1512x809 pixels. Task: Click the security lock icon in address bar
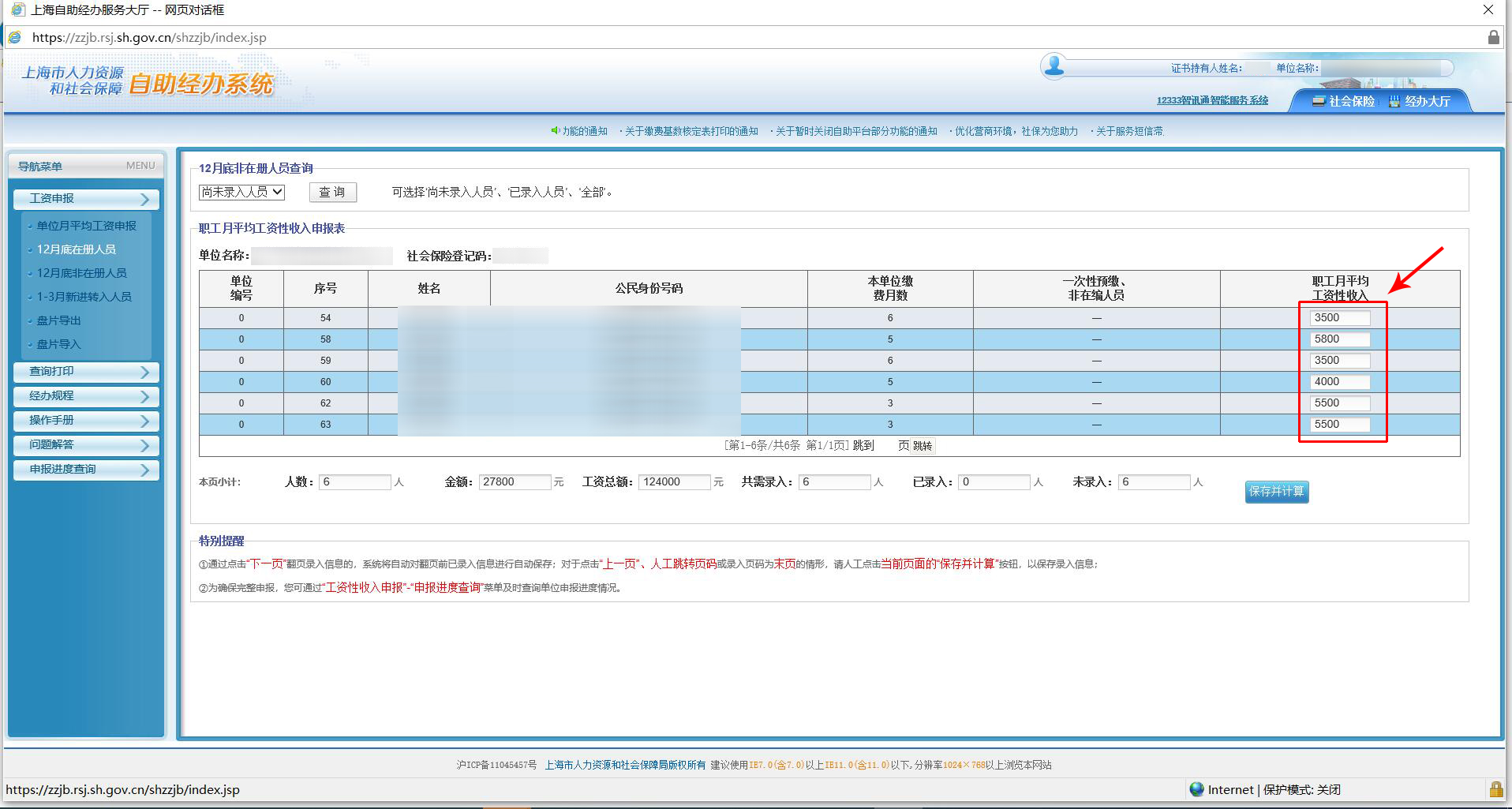pyautogui.click(x=1493, y=37)
